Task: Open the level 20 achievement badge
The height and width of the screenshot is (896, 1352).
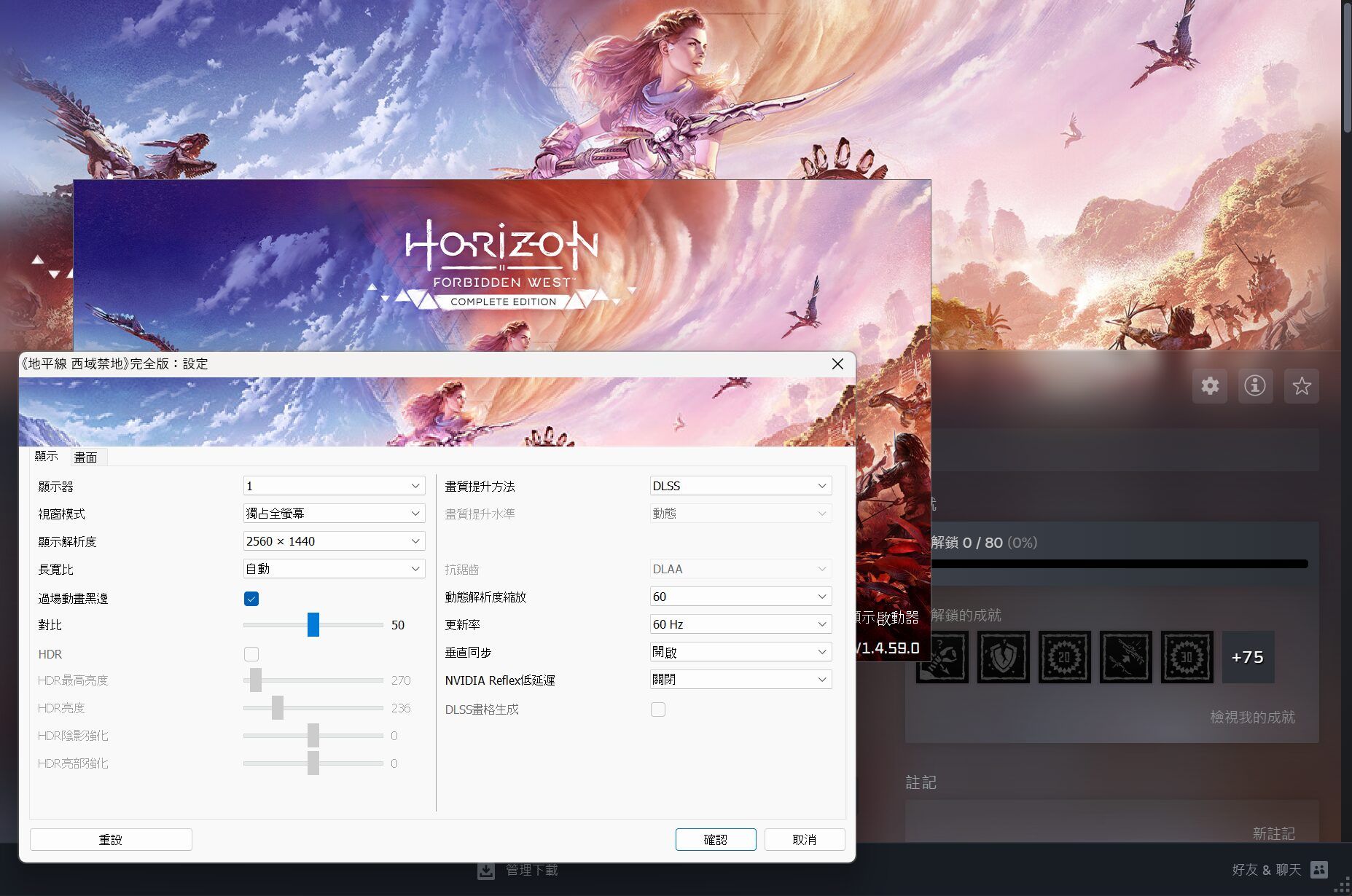Action: point(1064,657)
